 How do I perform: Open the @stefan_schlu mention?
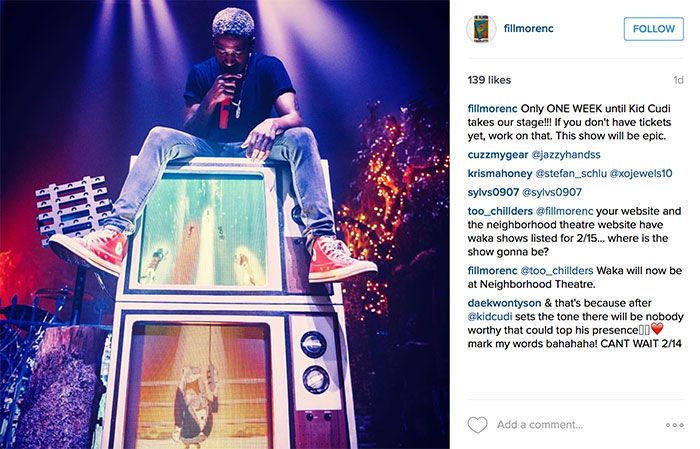pos(571,173)
